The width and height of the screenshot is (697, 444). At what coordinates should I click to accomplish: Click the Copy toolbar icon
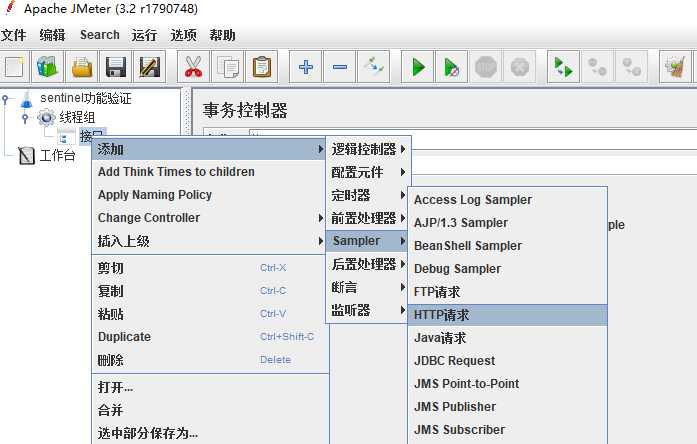click(x=228, y=67)
